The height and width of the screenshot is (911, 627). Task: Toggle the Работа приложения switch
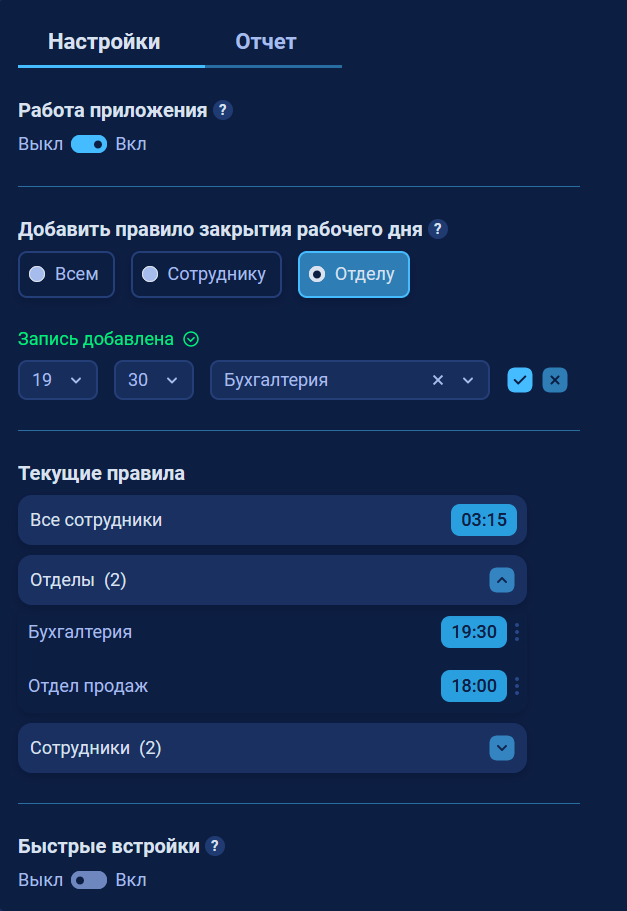(89, 144)
